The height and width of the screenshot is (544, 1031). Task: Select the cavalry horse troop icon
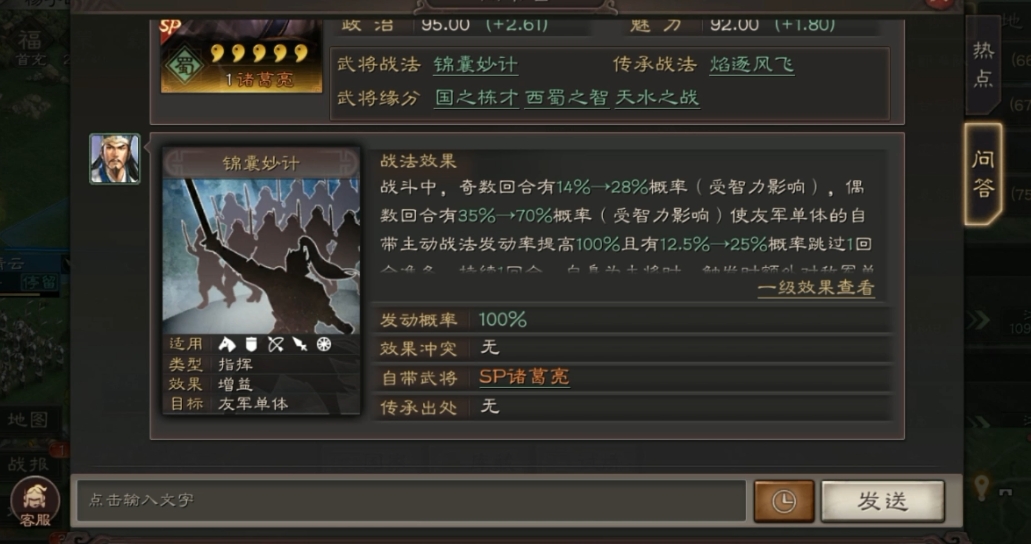click(x=227, y=344)
